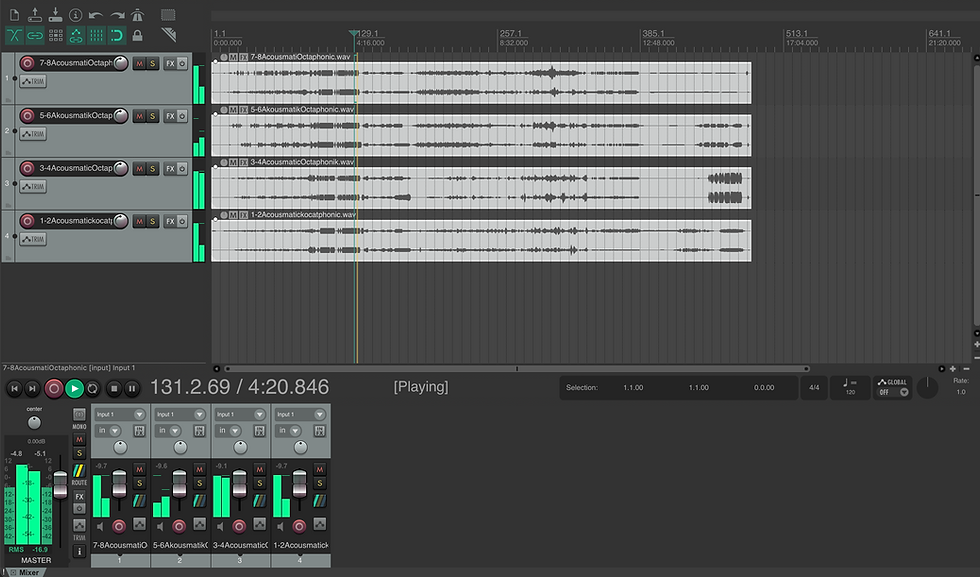Stop playback
This screenshot has height=577, width=980.
pos(114,389)
